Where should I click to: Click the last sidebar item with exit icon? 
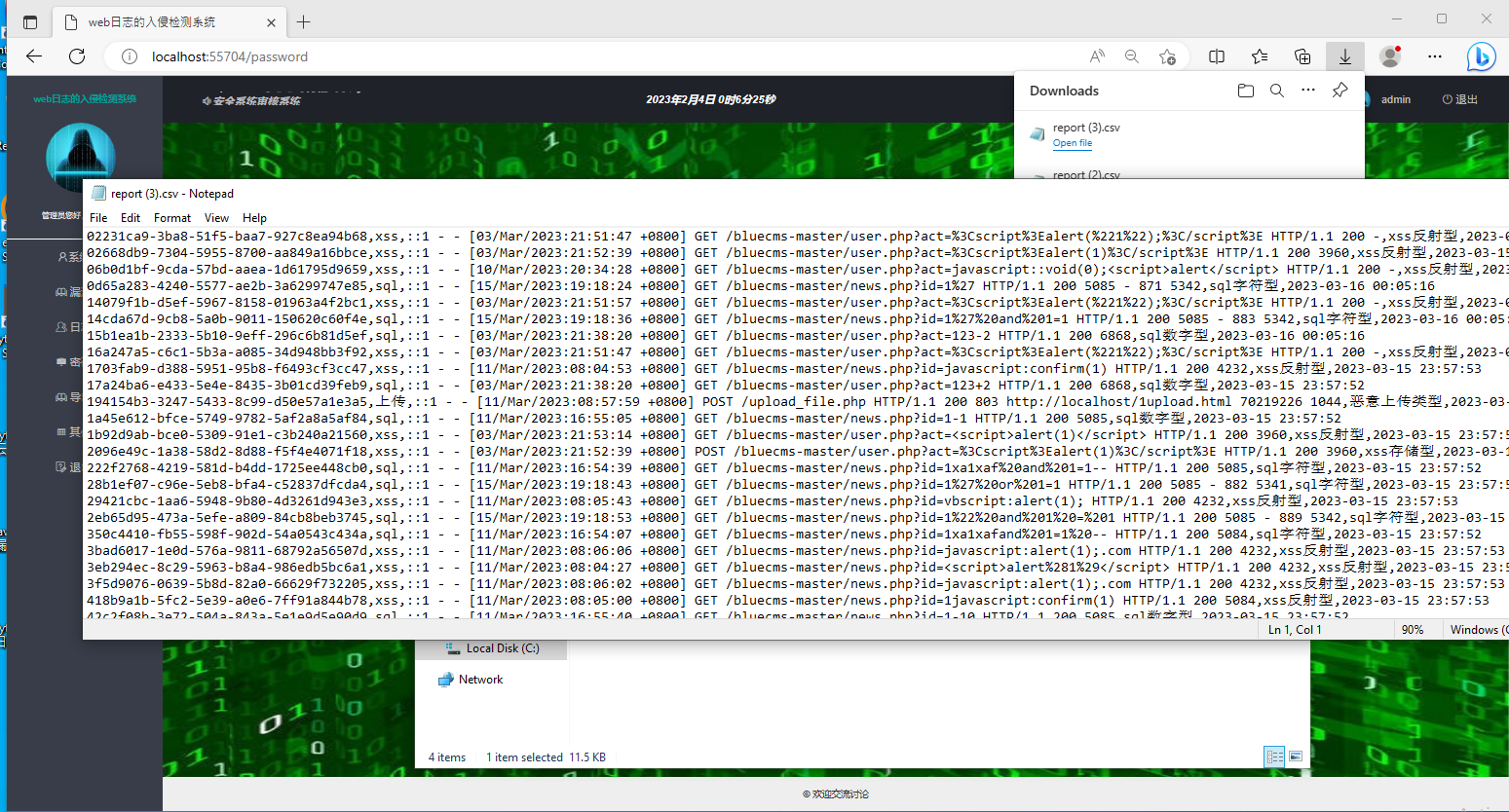[x=68, y=467]
